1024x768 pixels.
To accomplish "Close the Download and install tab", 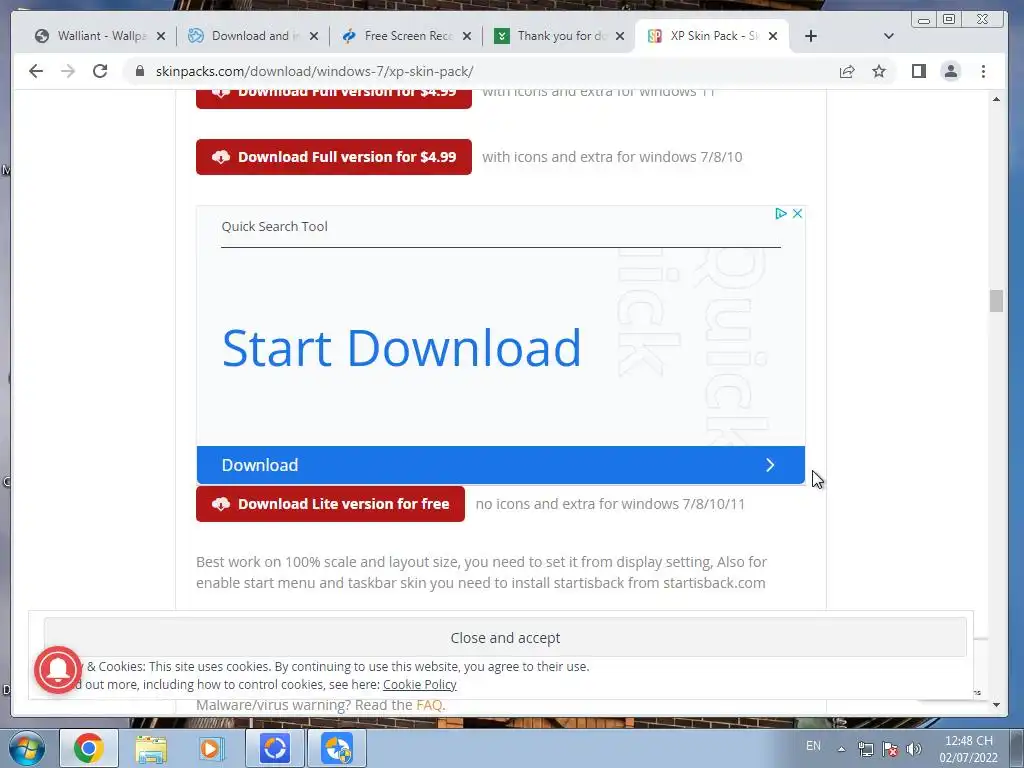I will pos(314,36).
